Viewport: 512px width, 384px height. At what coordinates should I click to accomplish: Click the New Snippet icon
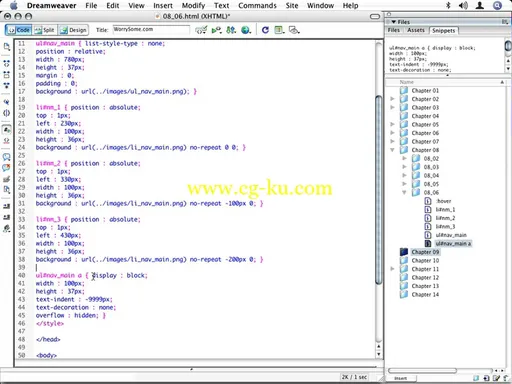(486, 378)
